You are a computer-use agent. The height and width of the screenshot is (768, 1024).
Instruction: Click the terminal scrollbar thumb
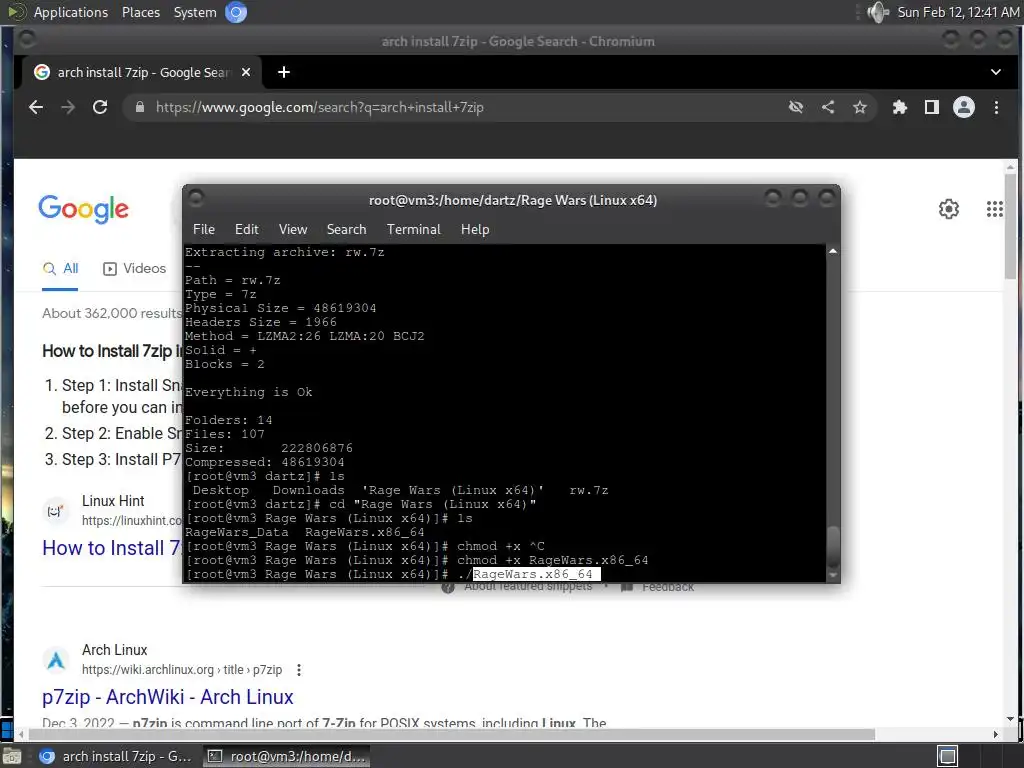coord(833,547)
